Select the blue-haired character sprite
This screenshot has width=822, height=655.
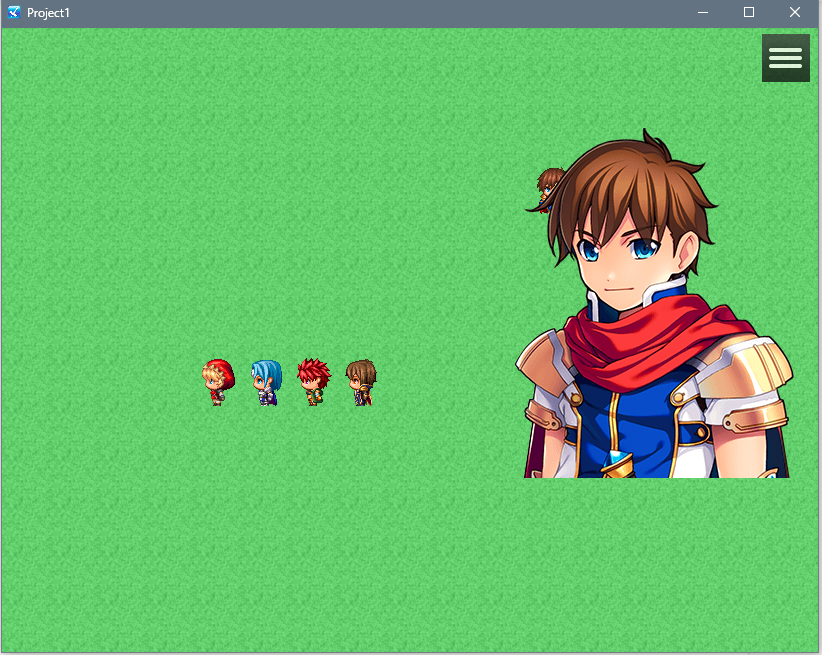[x=266, y=383]
